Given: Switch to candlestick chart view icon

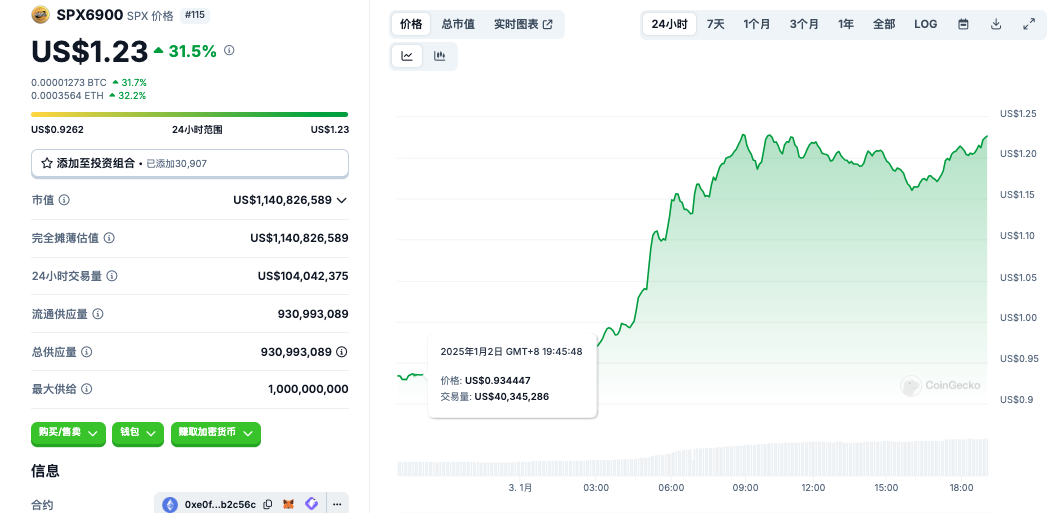Looking at the screenshot, I should 439,56.
